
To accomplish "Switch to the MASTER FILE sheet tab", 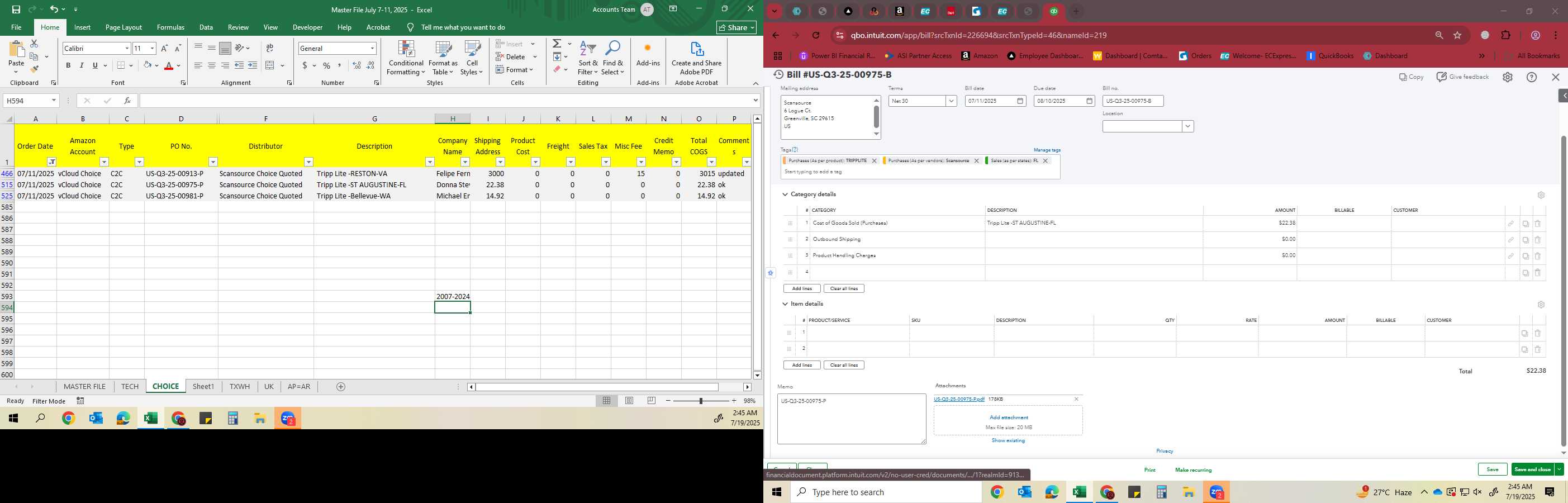I will click(84, 387).
